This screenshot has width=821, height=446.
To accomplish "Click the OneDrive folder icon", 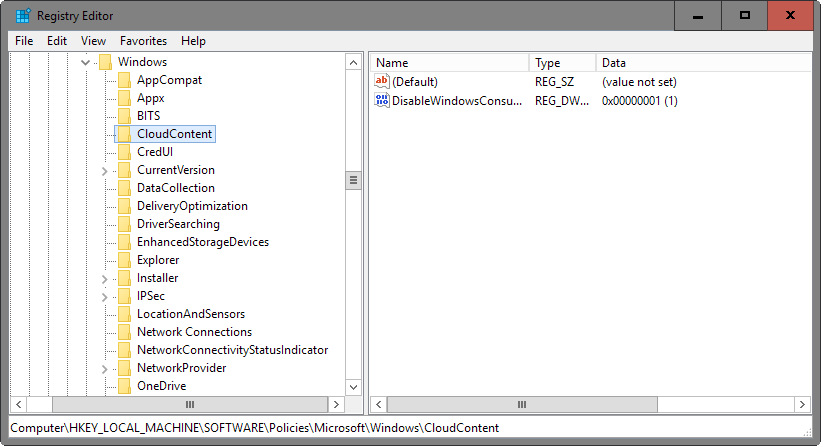I will (x=123, y=386).
